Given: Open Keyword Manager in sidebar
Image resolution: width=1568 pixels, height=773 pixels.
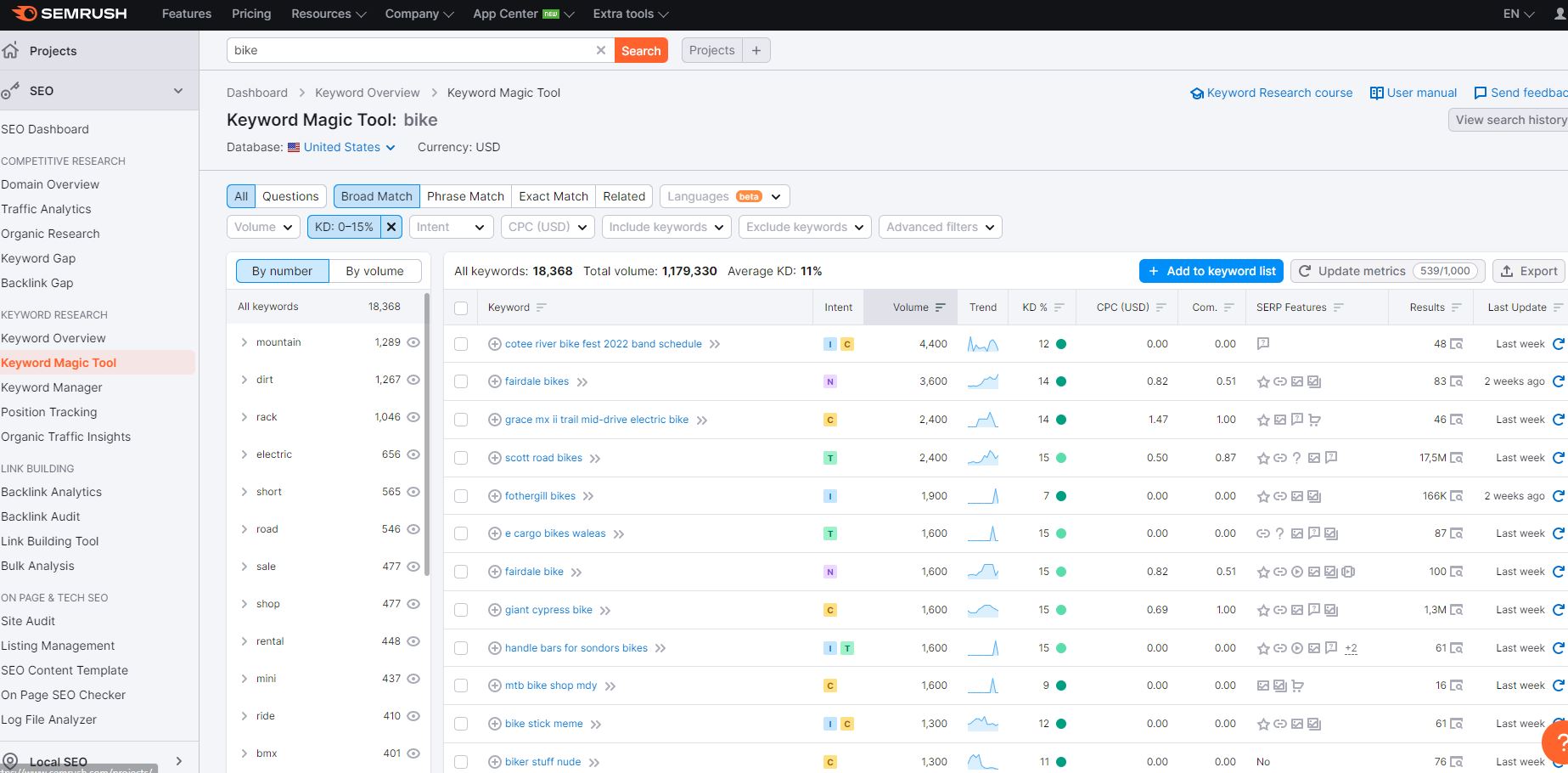Looking at the screenshot, I should [x=52, y=387].
